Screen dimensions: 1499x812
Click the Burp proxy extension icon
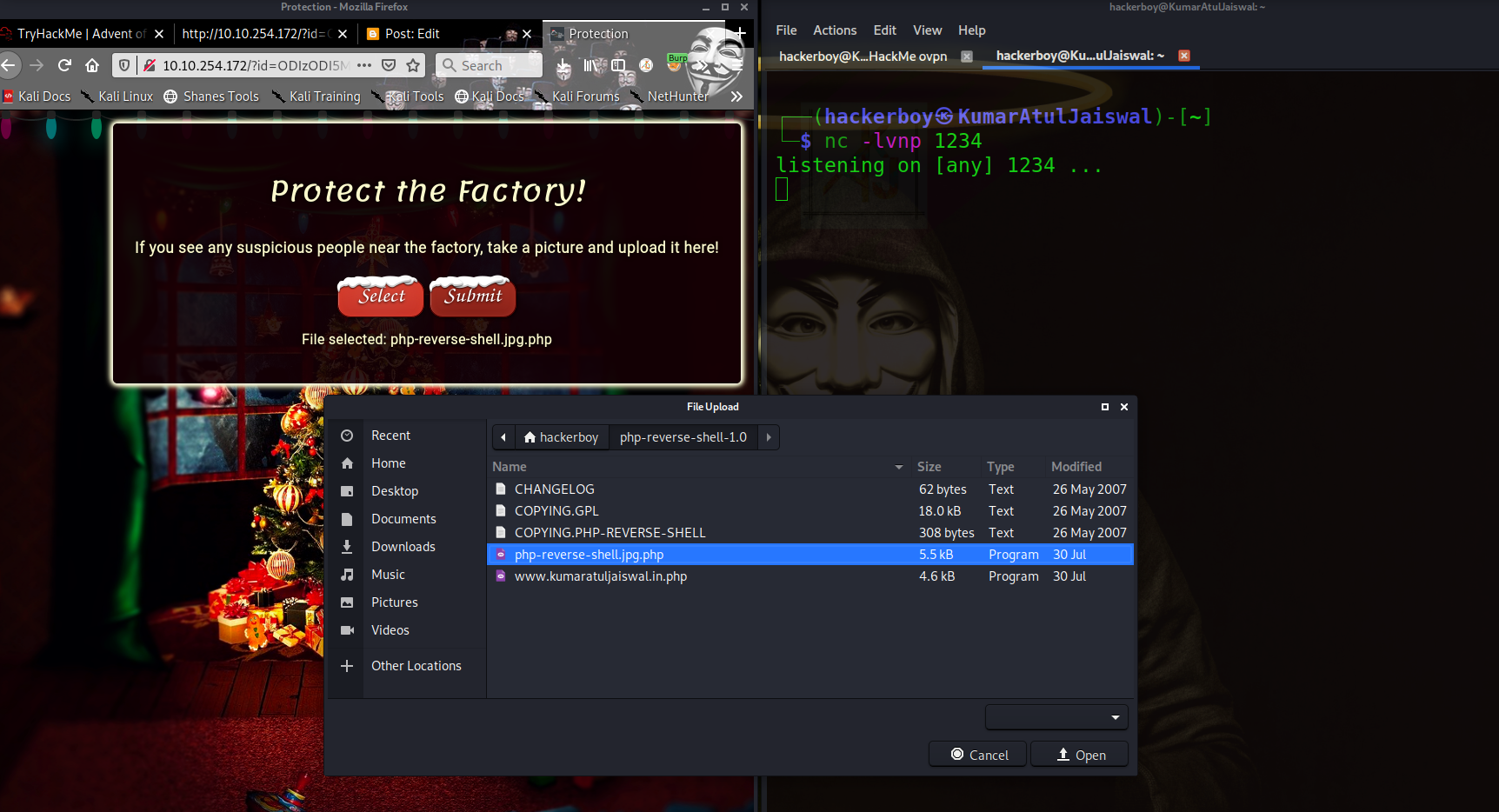pyautogui.click(x=675, y=63)
